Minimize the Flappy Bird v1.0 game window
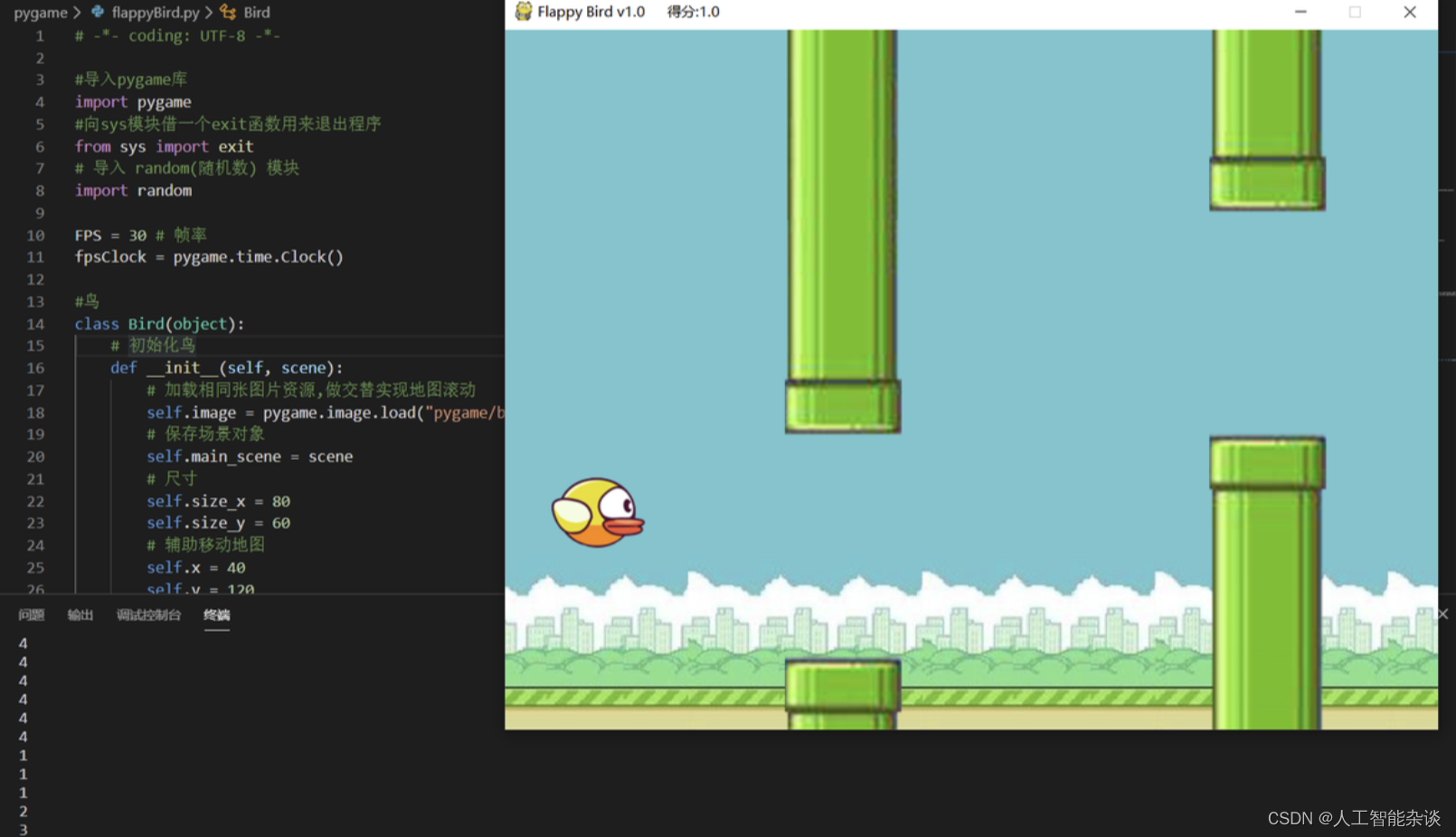 [x=1300, y=12]
